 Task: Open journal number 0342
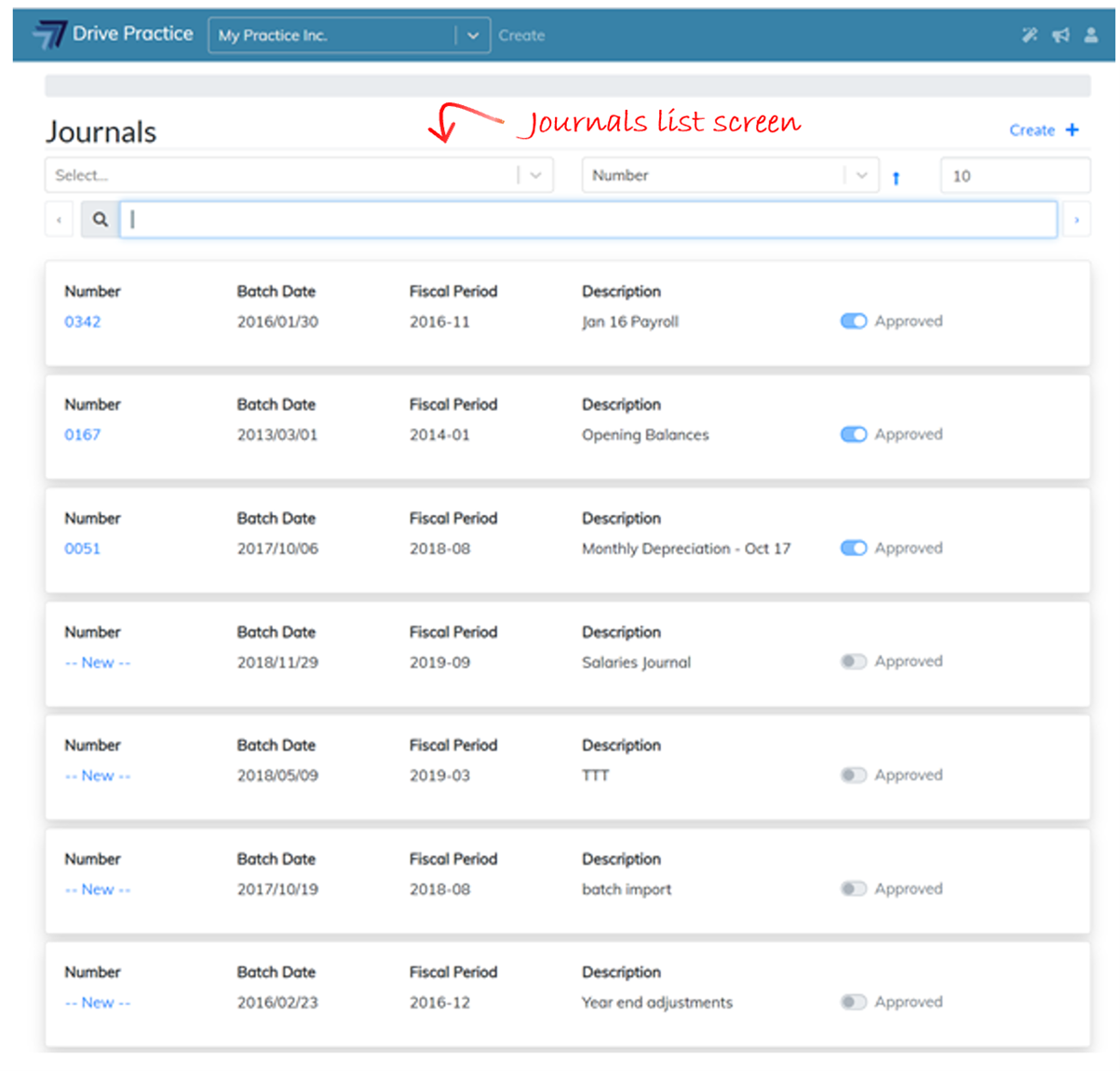[x=82, y=322]
